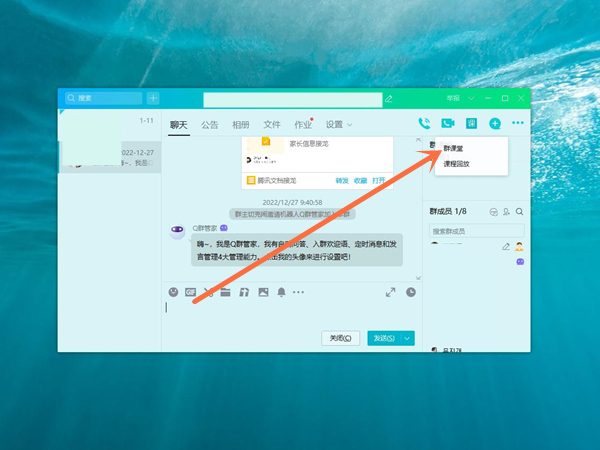Expand the send button dropdown arrow
This screenshot has height=450, width=600.
(408, 338)
